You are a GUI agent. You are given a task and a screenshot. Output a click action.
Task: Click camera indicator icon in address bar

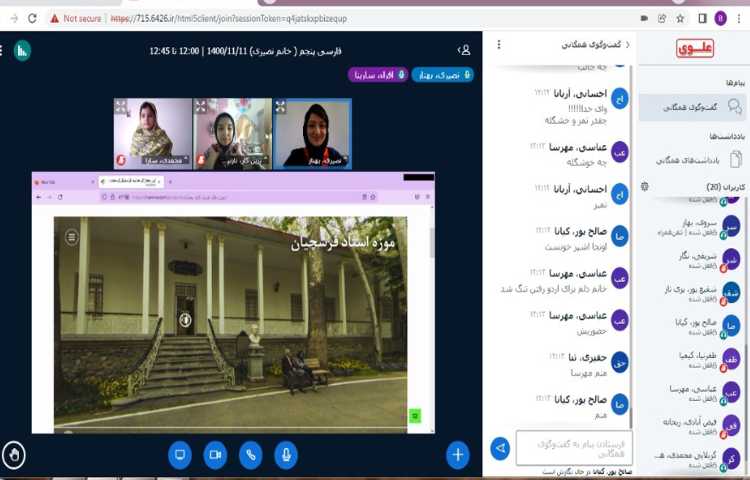click(x=644, y=18)
